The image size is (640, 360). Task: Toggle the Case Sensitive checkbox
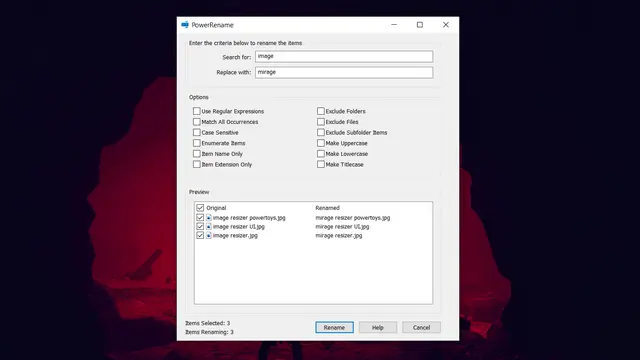point(197,132)
